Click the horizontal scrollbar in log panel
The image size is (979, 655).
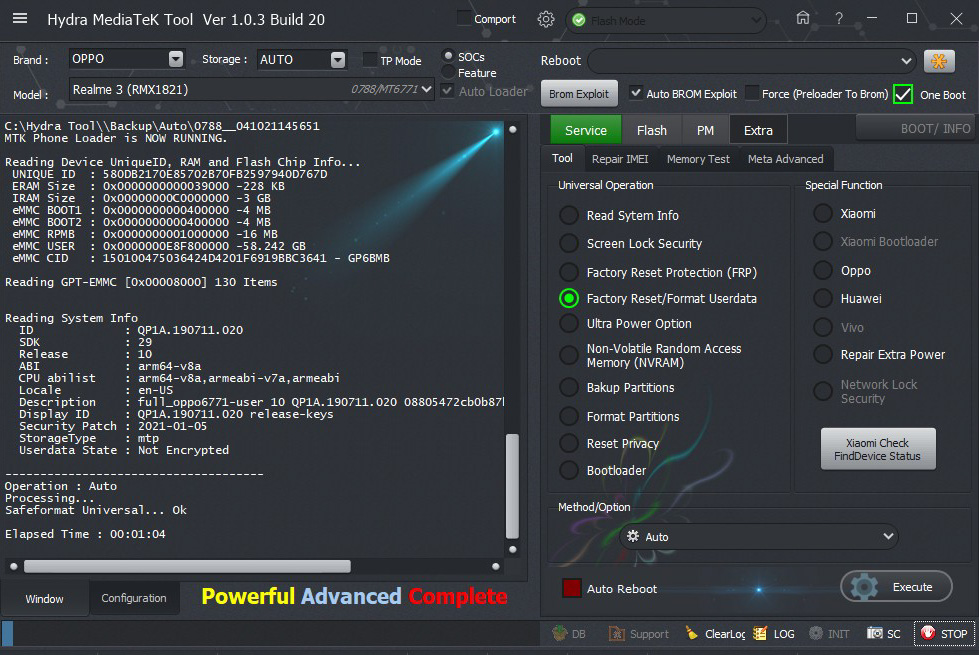coord(187,566)
